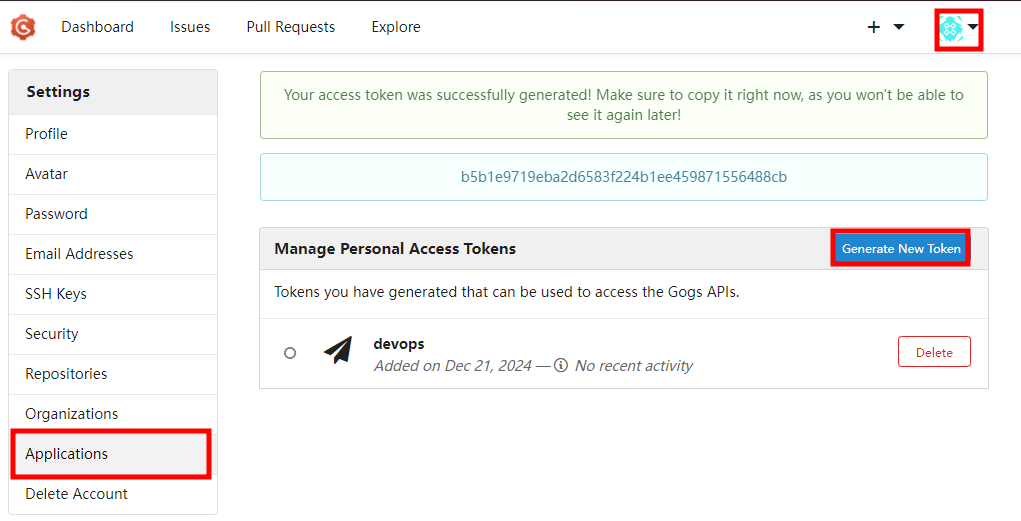Viewport: 1021px width, 521px height.
Task: Open Explore in the navigation bar
Action: coord(396,27)
